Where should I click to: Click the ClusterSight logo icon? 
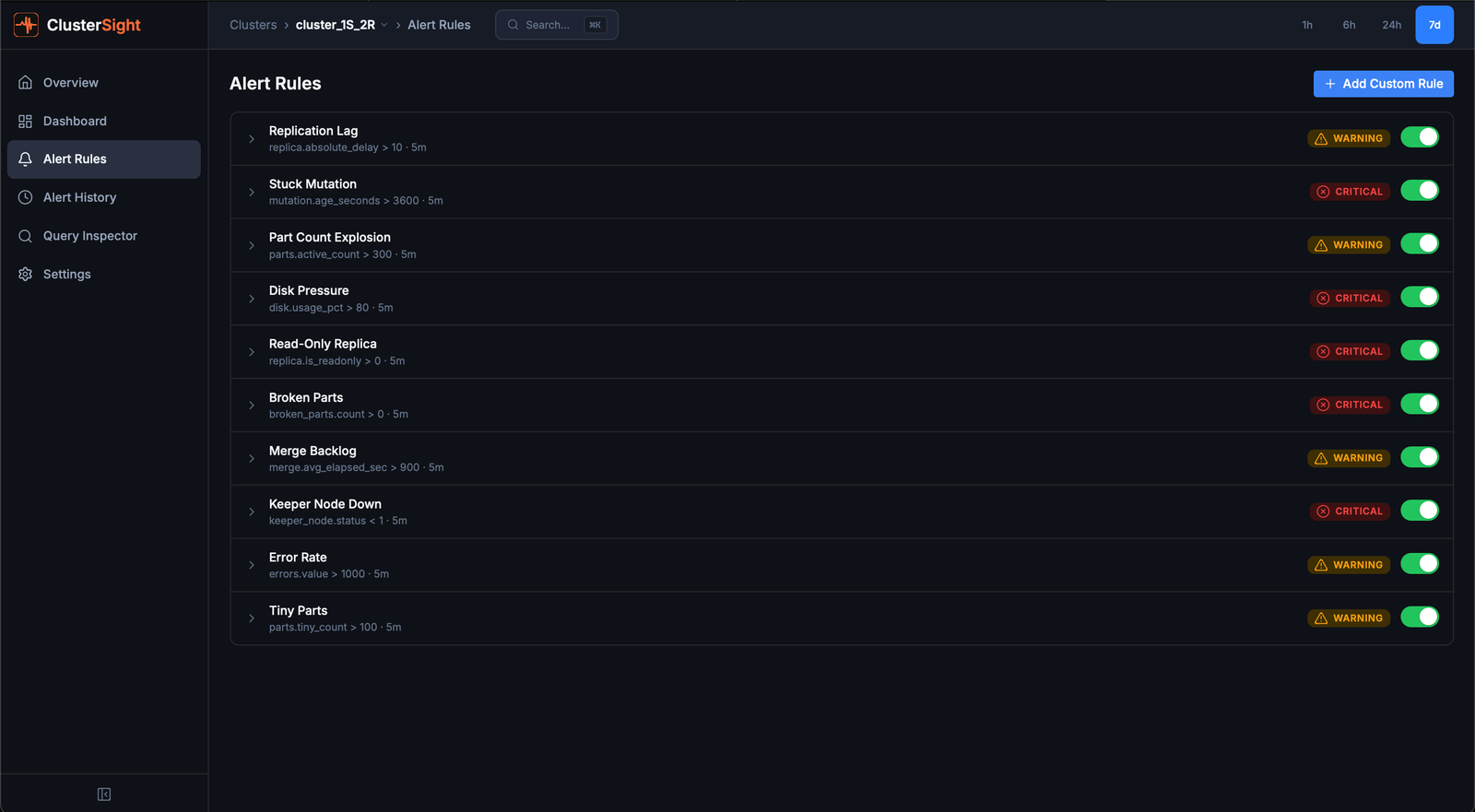[26, 25]
